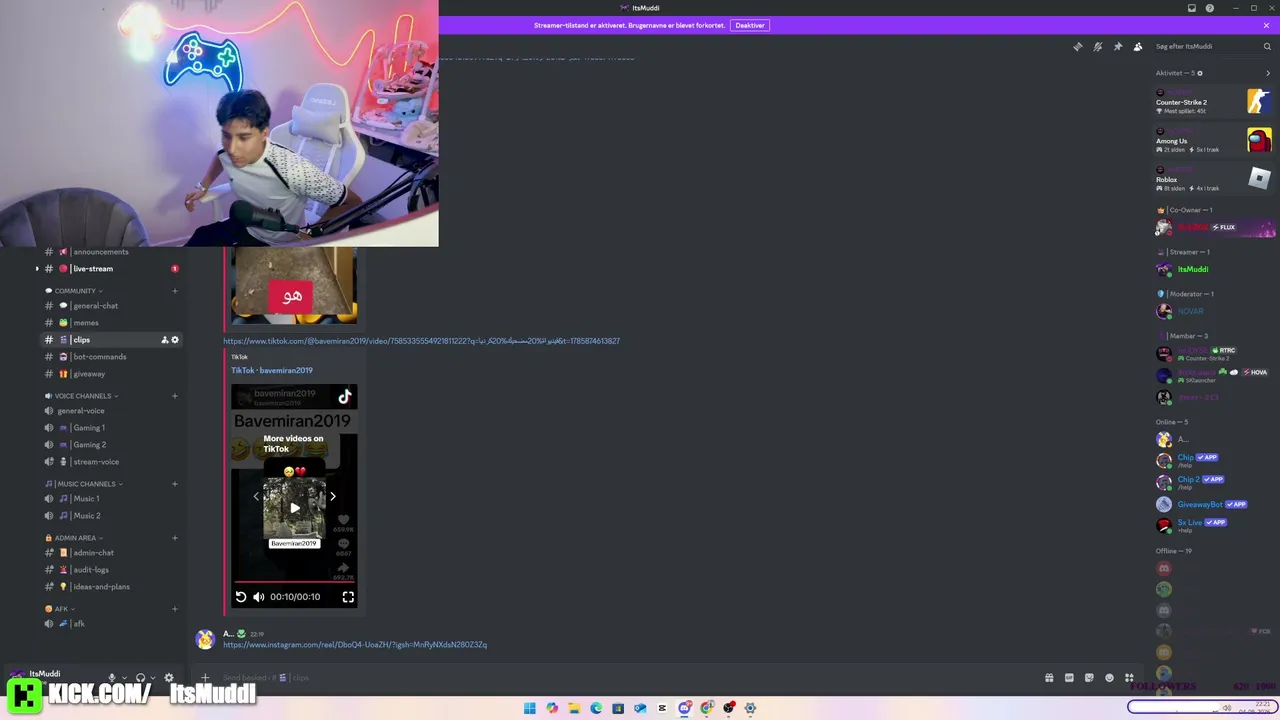Open the ideas-and-plans channel
1280x720 pixels.
111,587
